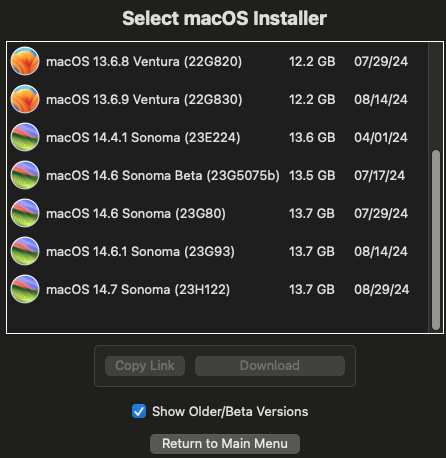Screen dimensions: 446x458
Task: Click the macOS 13.6.8 Ventura icon
Action: (x=25, y=61)
